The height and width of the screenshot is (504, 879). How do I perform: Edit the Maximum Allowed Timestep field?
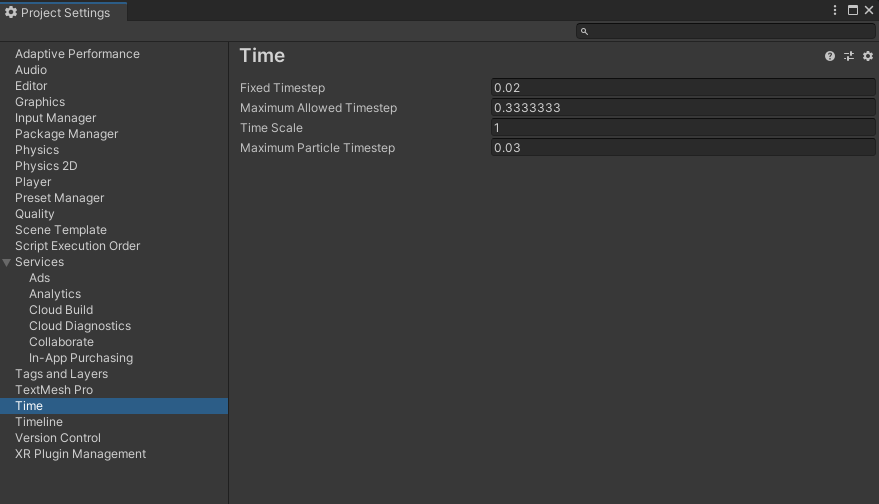coord(683,108)
